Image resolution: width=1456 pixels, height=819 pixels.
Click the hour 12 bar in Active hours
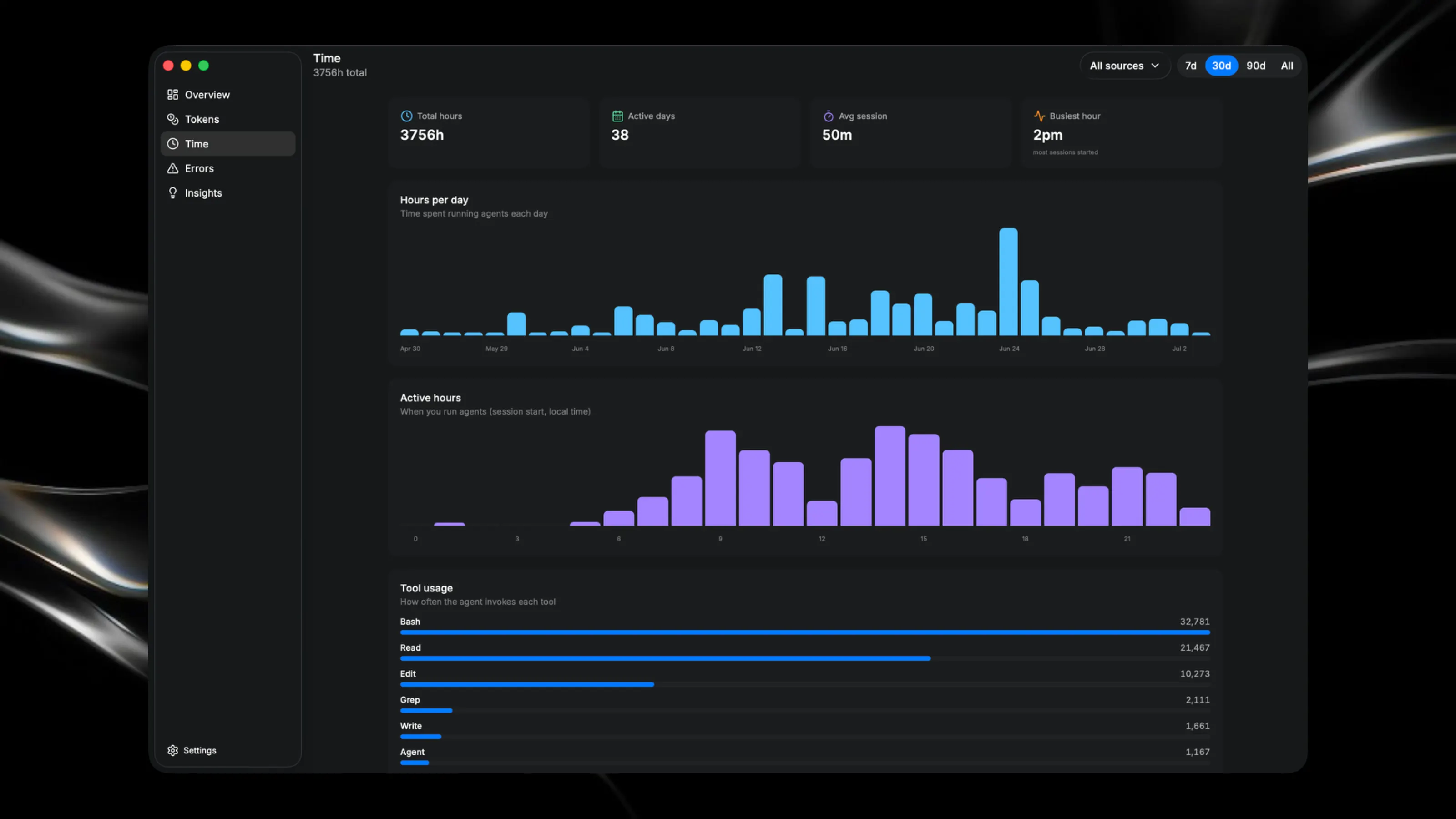pyautogui.click(x=822, y=513)
